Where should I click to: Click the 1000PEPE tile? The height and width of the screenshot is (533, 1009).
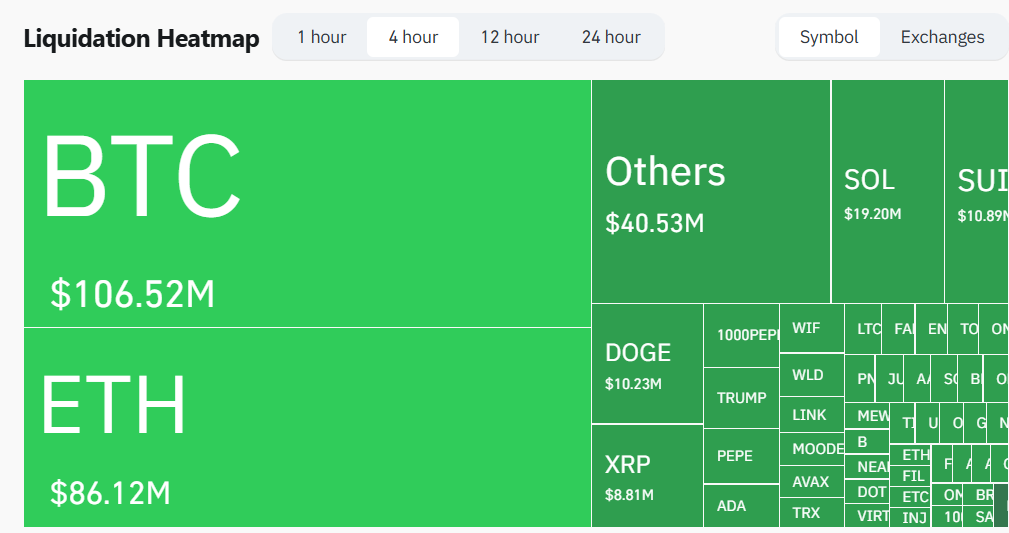pyautogui.click(x=742, y=335)
